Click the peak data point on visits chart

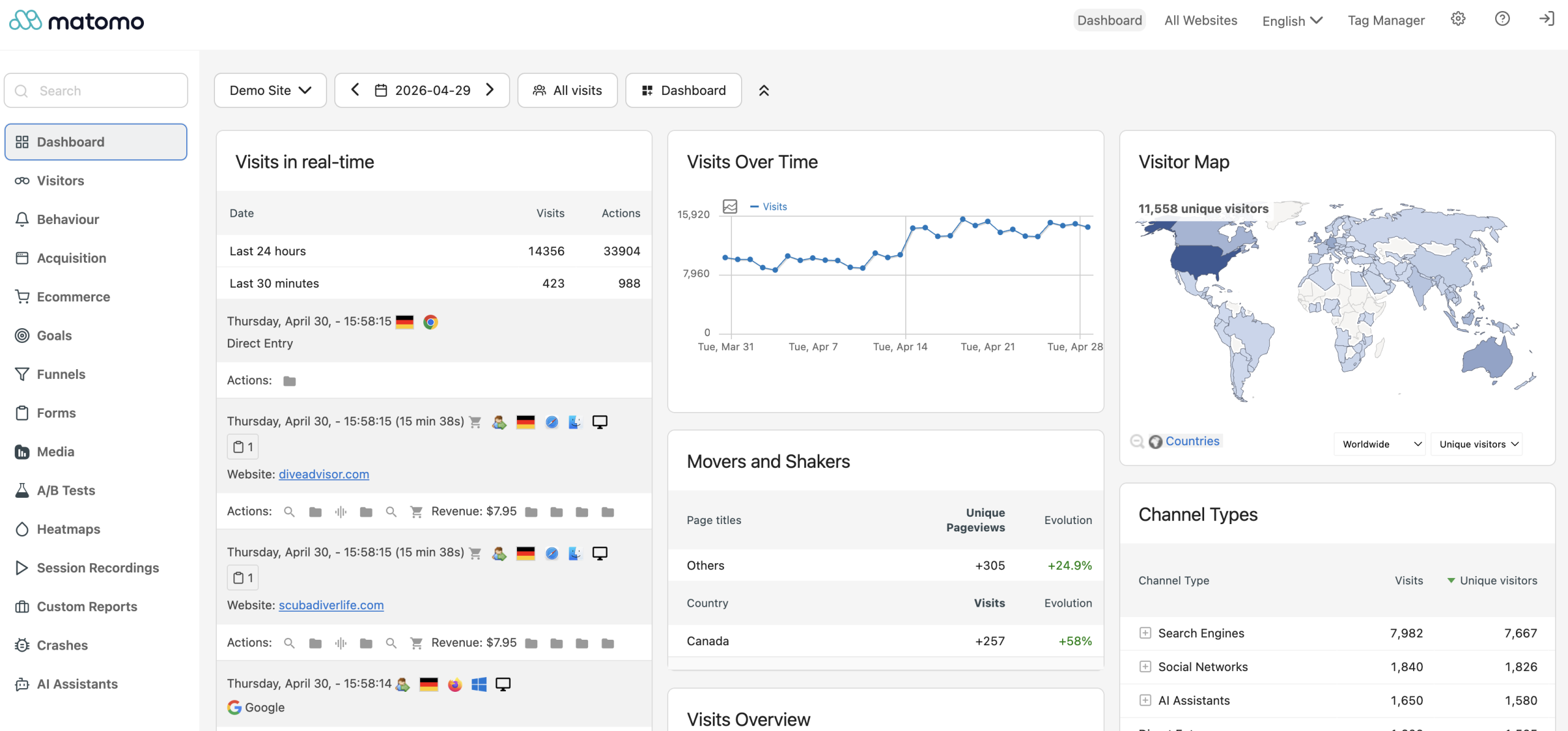point(963,219)
